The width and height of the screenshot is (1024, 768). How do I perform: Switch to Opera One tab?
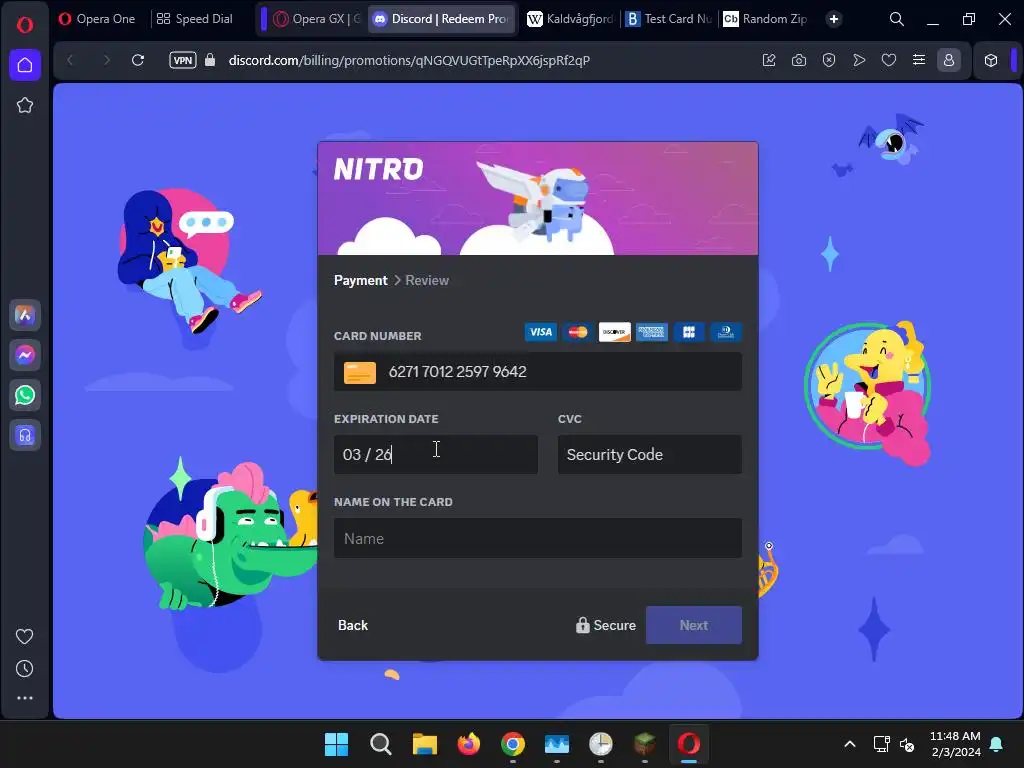97,19
